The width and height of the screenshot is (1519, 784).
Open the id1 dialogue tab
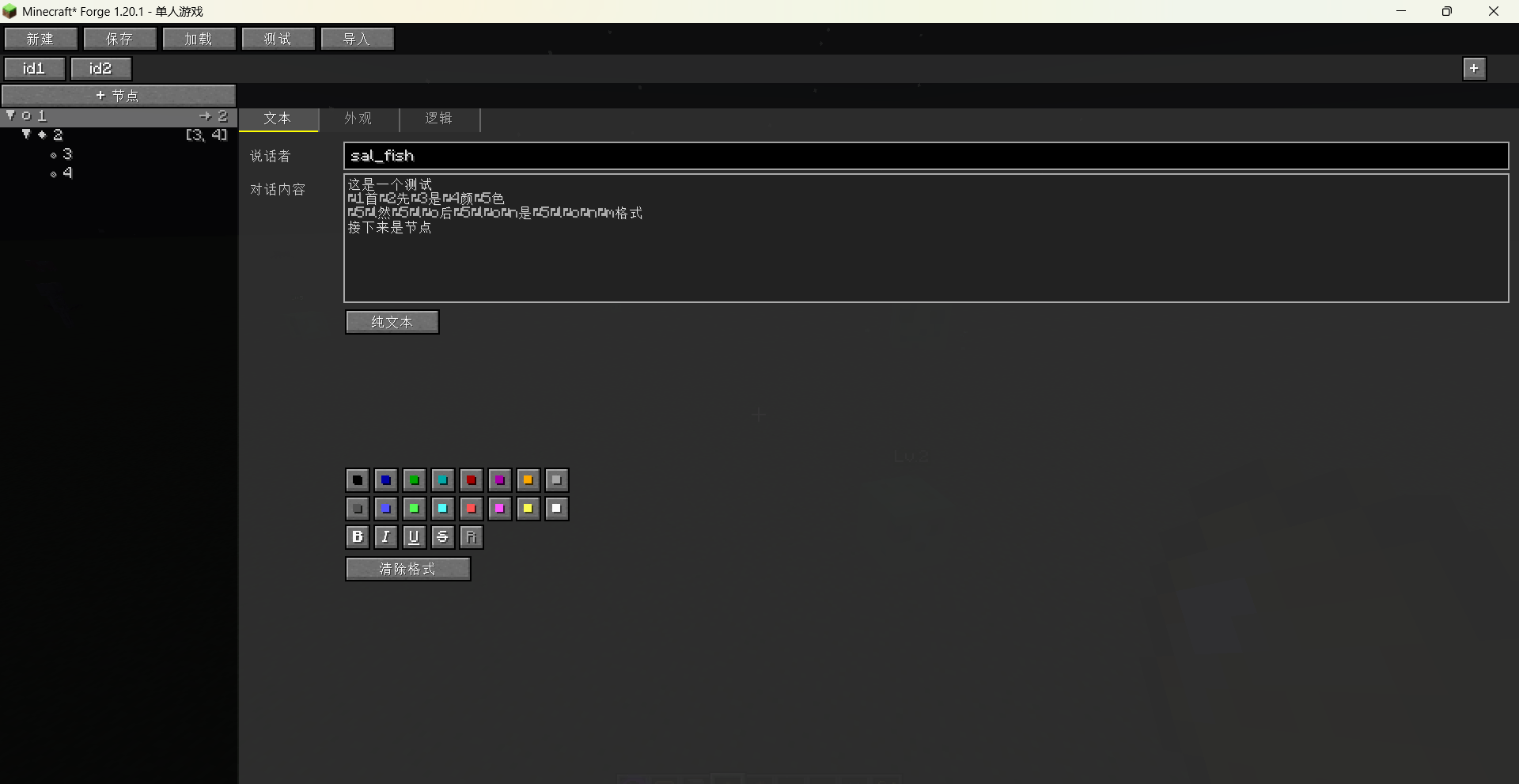[x=34, y=69]
